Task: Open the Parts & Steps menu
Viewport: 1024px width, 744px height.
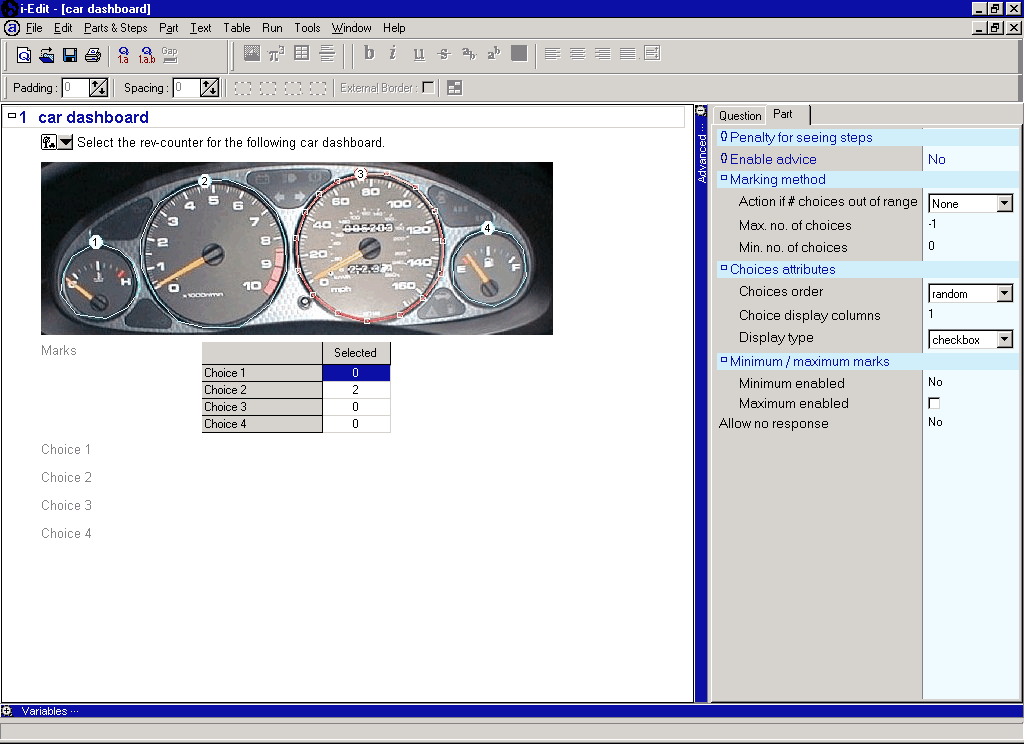Action: tap(115, 28)
